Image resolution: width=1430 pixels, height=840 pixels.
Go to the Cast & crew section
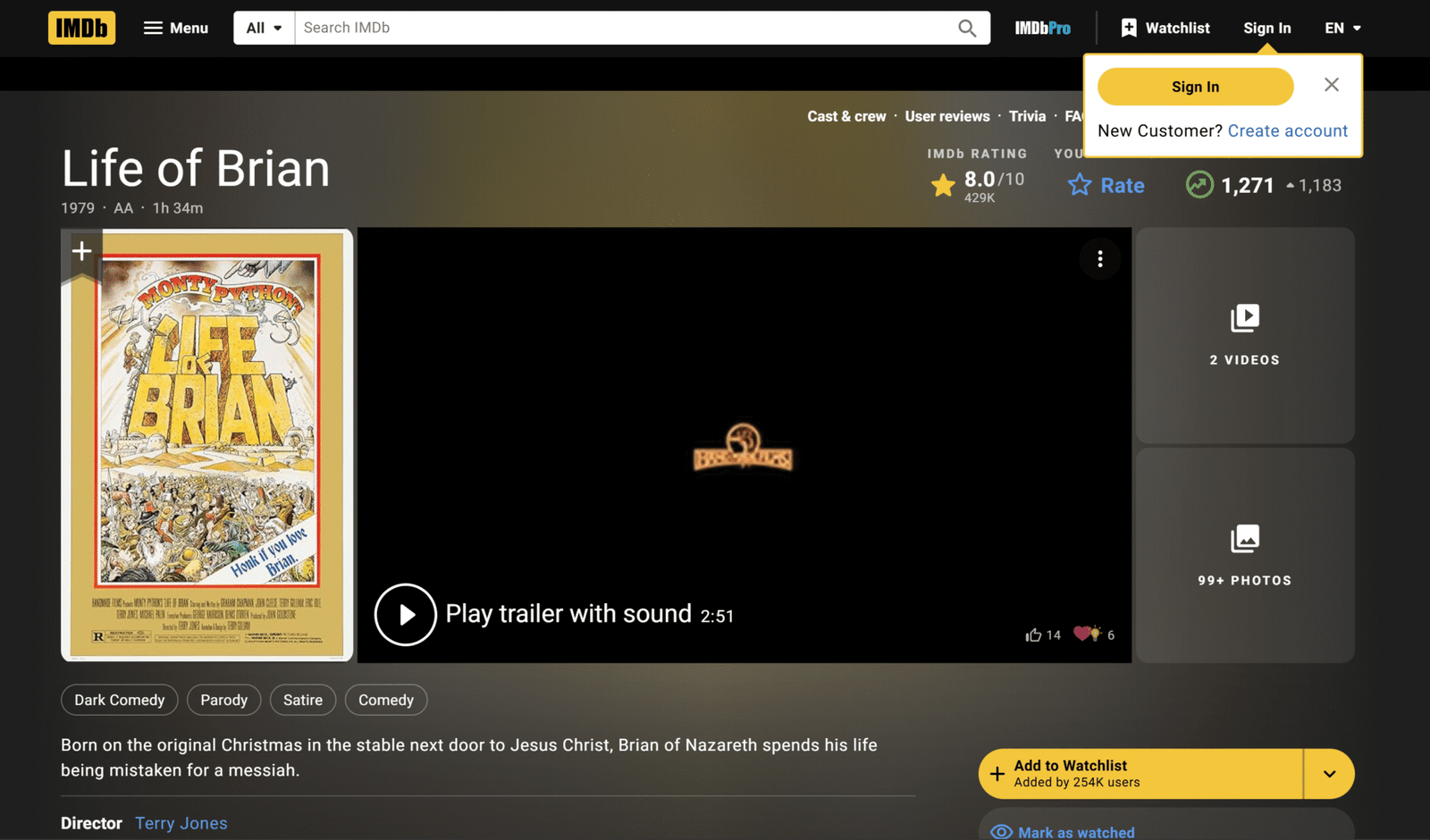click(x=846, y=116)
